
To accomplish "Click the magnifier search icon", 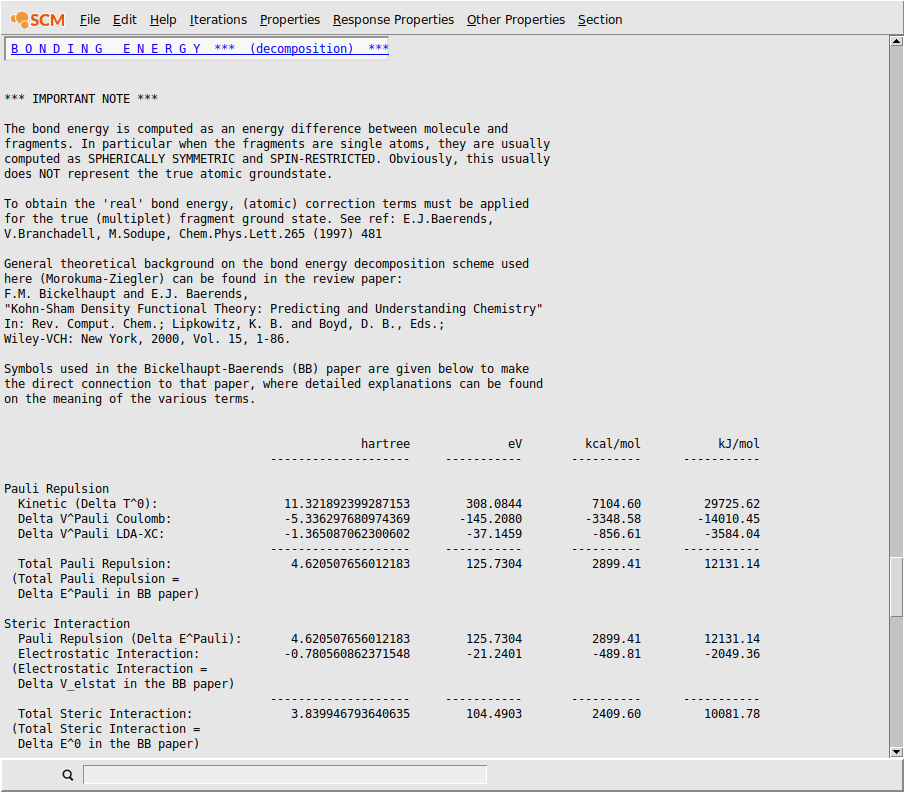I will (x=67, y=775).
